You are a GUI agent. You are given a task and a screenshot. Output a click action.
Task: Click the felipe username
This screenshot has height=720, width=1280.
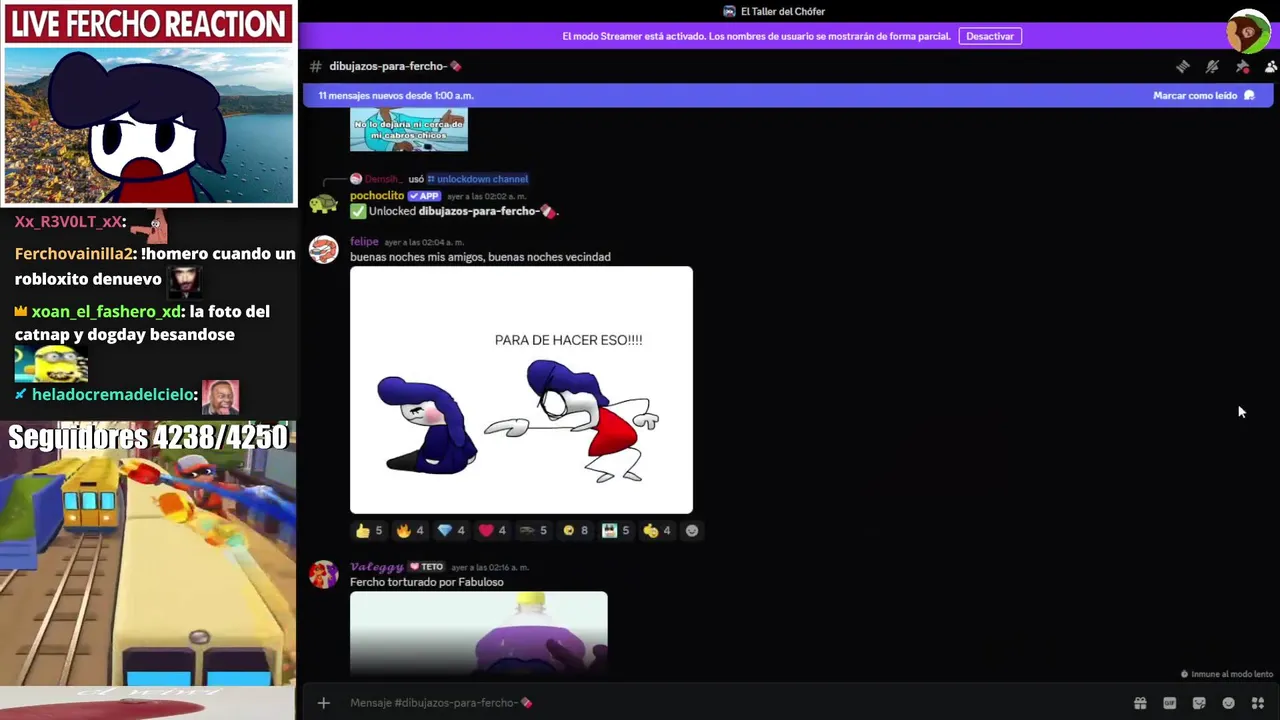364,242
